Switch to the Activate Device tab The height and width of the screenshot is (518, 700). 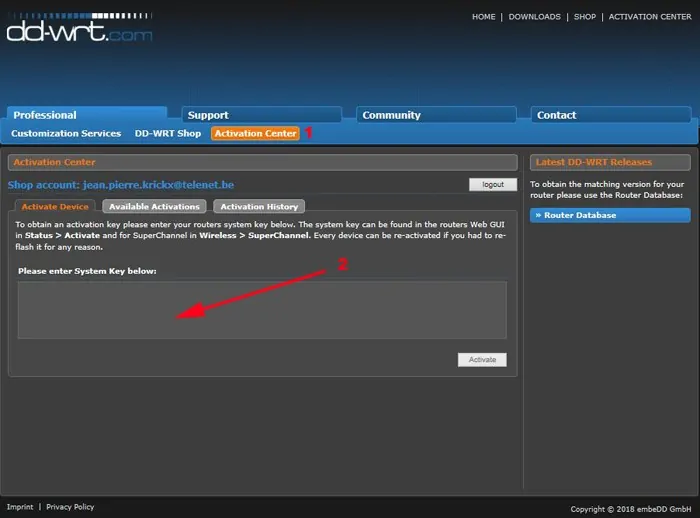point(55,206)
